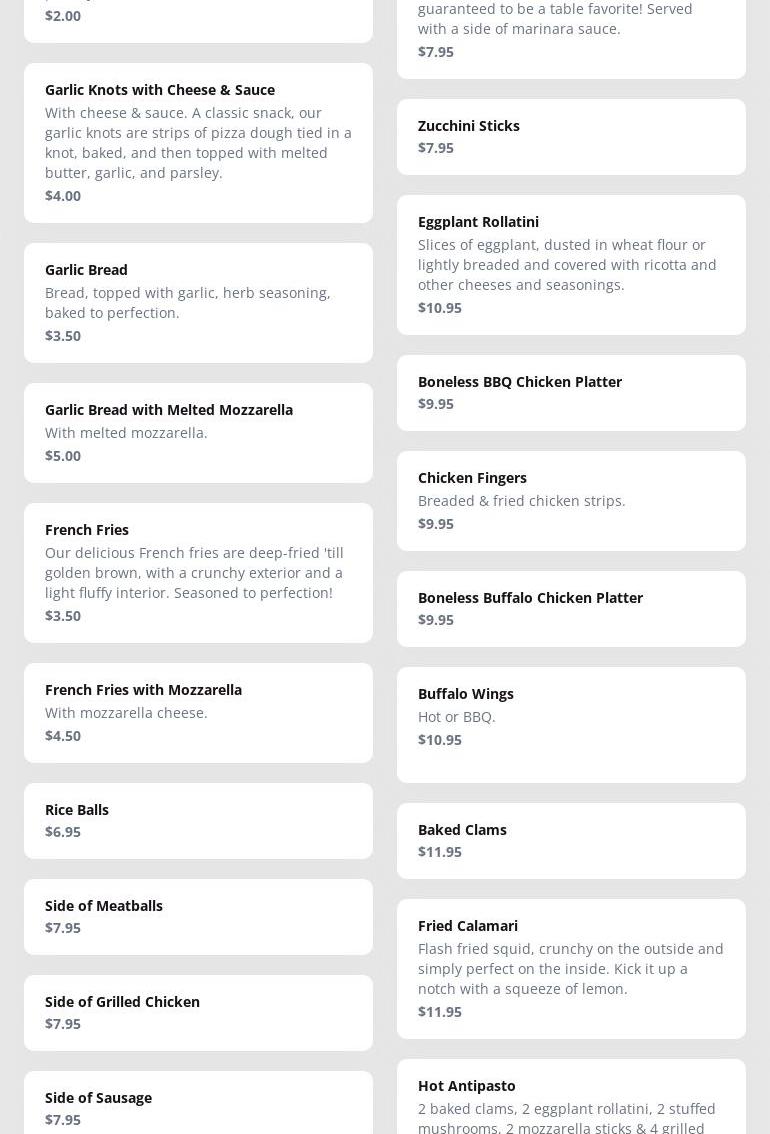
Task: Open the Rice Balls item
Action: [x=198, y=821]
